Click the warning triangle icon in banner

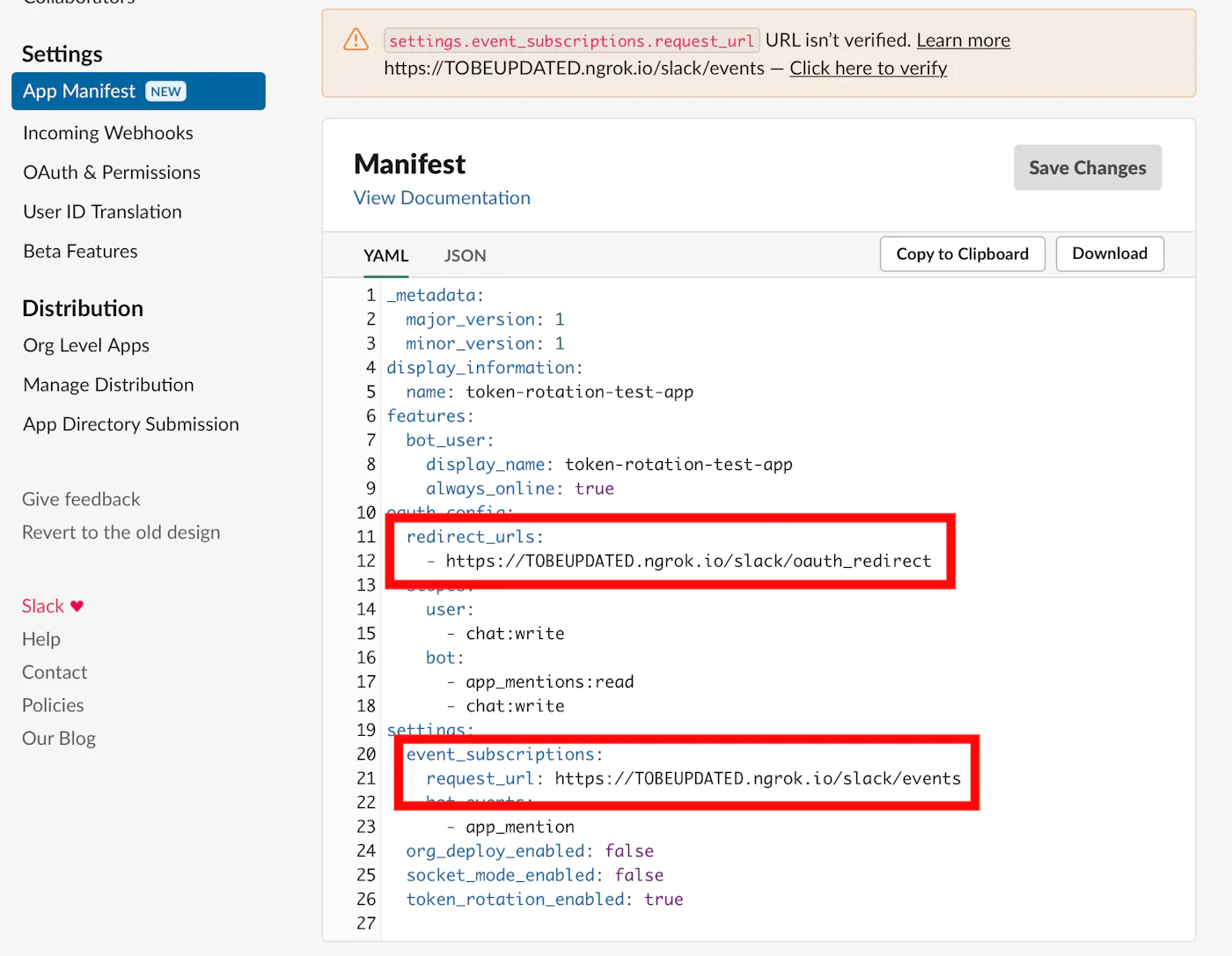pyautogui.click(x=356, y=40)
